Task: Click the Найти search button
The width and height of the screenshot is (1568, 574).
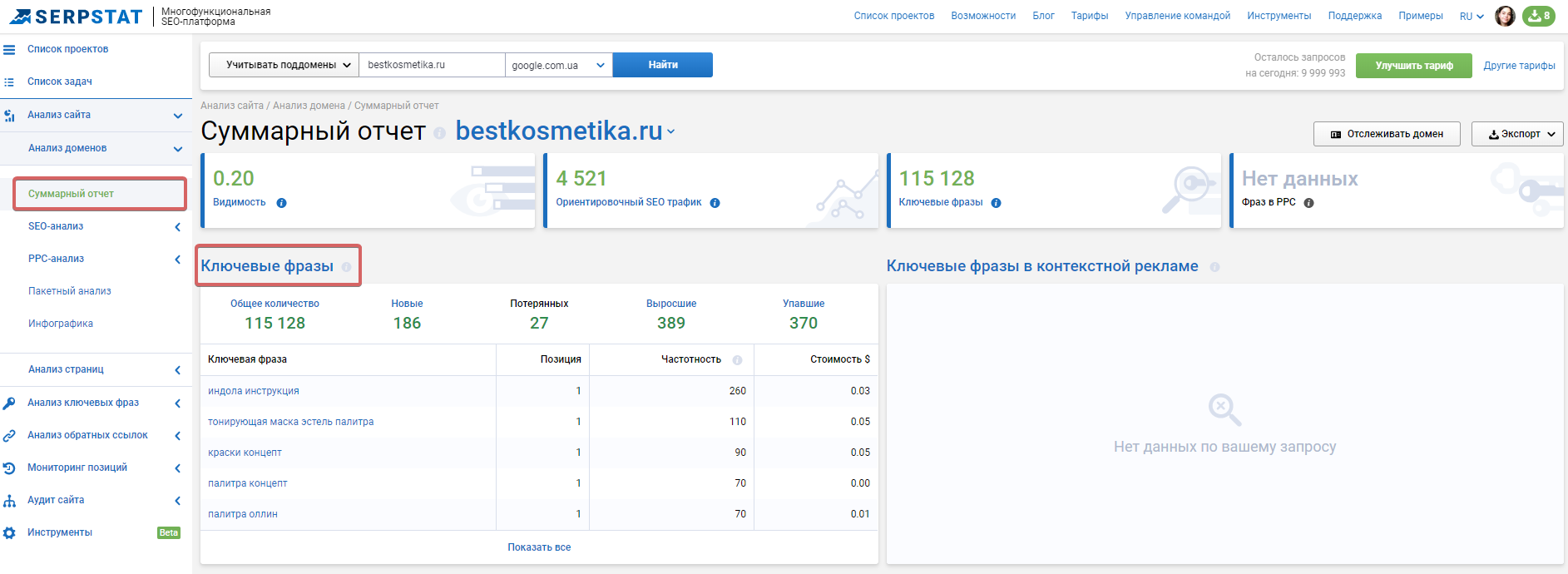Action: (663, 65)
